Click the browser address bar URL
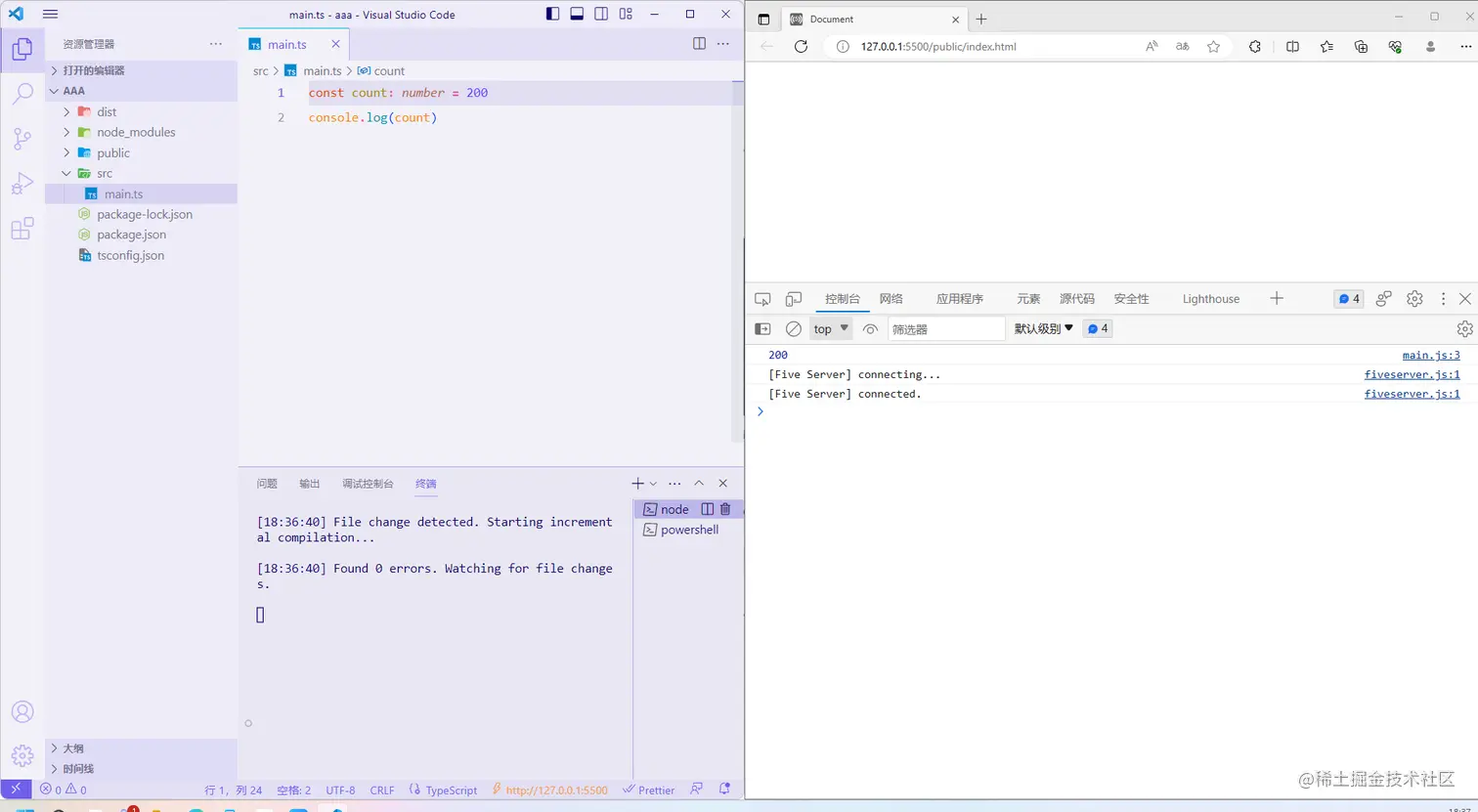The image size is (1478, 812). (937, 46)
